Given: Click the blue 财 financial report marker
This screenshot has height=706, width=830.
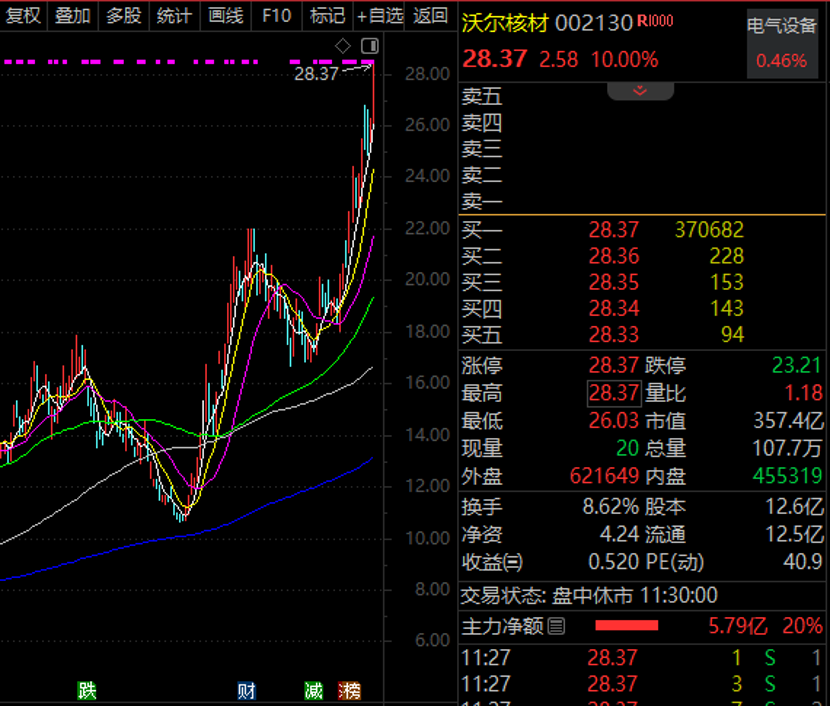Looking at the screenshot, I should click(x=246, y=690).
